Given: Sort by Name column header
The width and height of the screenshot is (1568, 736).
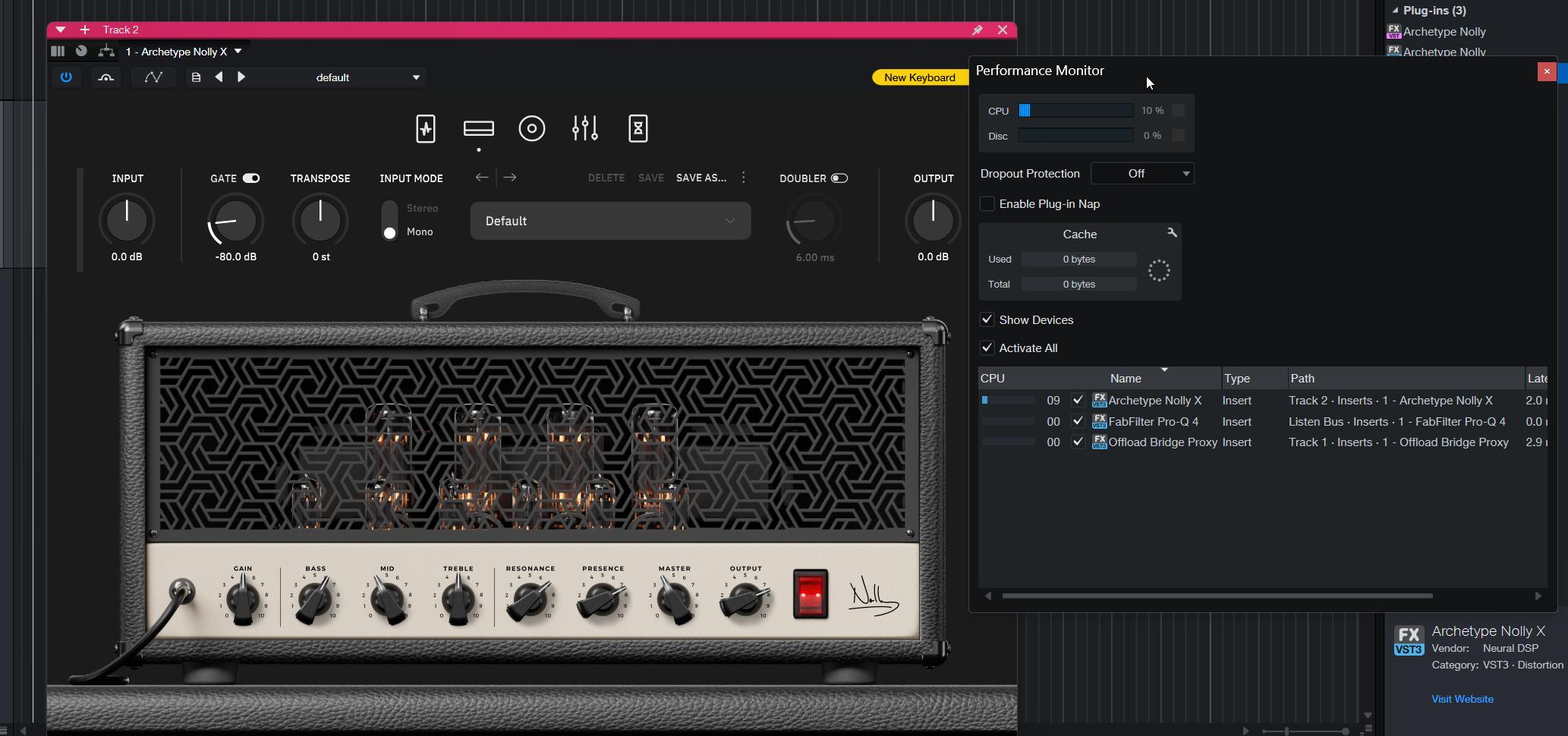Looking at the screenshot, I should point(1126,378).
